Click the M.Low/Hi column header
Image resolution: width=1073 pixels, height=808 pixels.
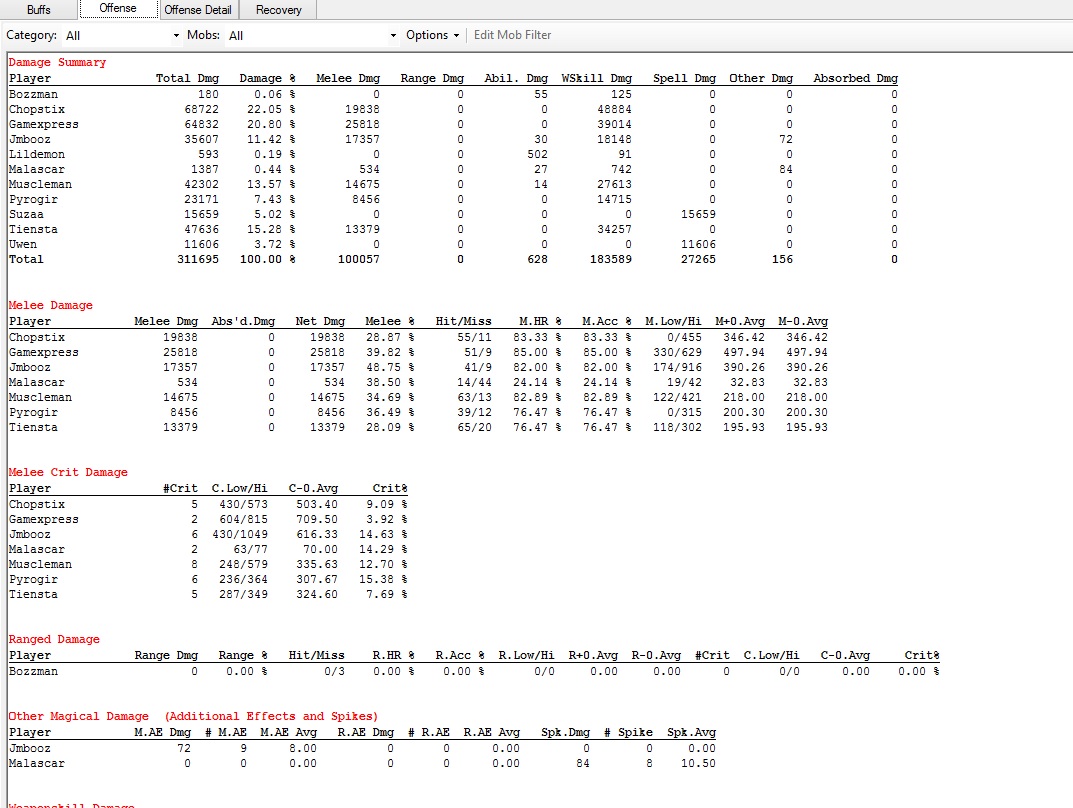(x=670, y=321)
